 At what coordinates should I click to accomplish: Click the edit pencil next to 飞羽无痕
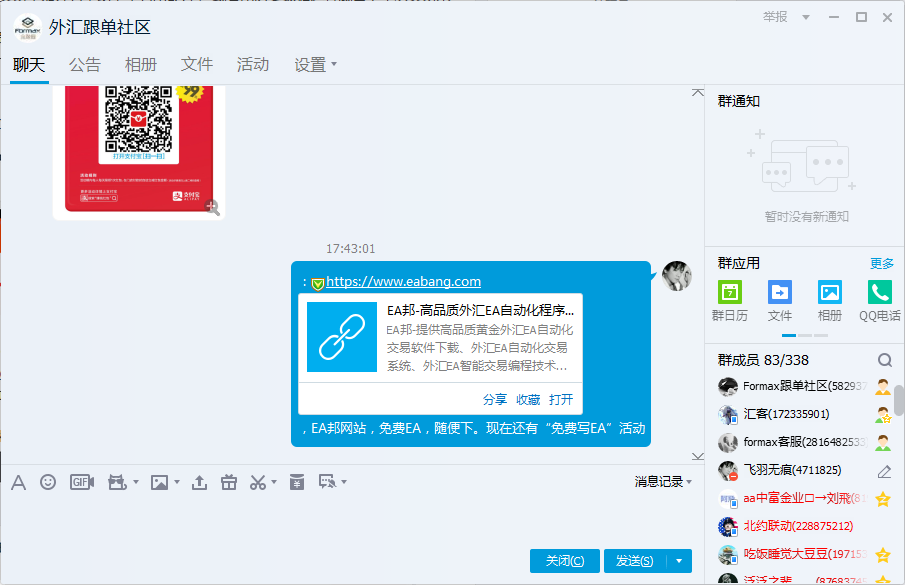pos(884,472)
